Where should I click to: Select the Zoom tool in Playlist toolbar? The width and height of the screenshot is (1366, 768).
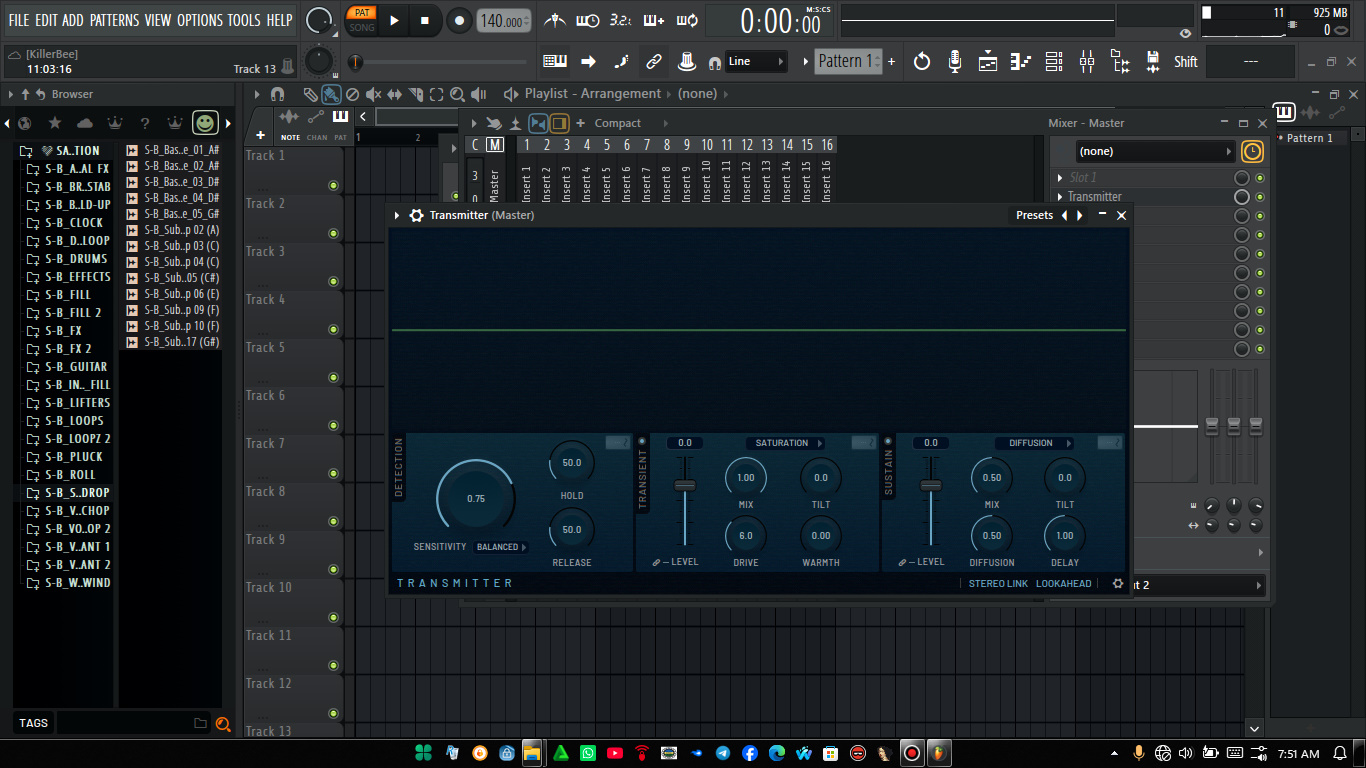(x=457, y=95)
